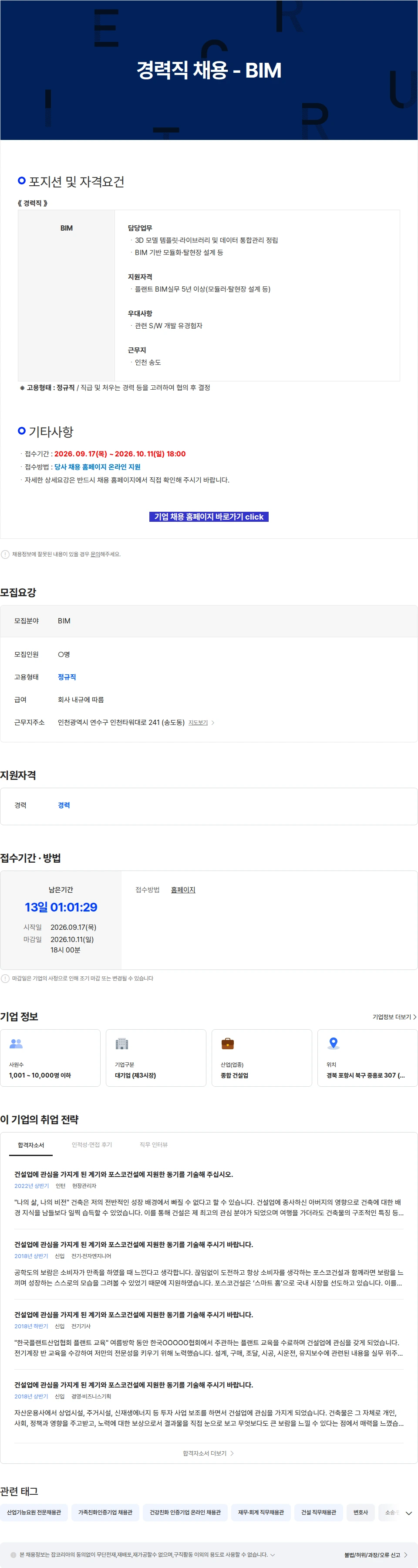
Task: Open the 홈페이지 application method link
Action: tap(183, 889)
